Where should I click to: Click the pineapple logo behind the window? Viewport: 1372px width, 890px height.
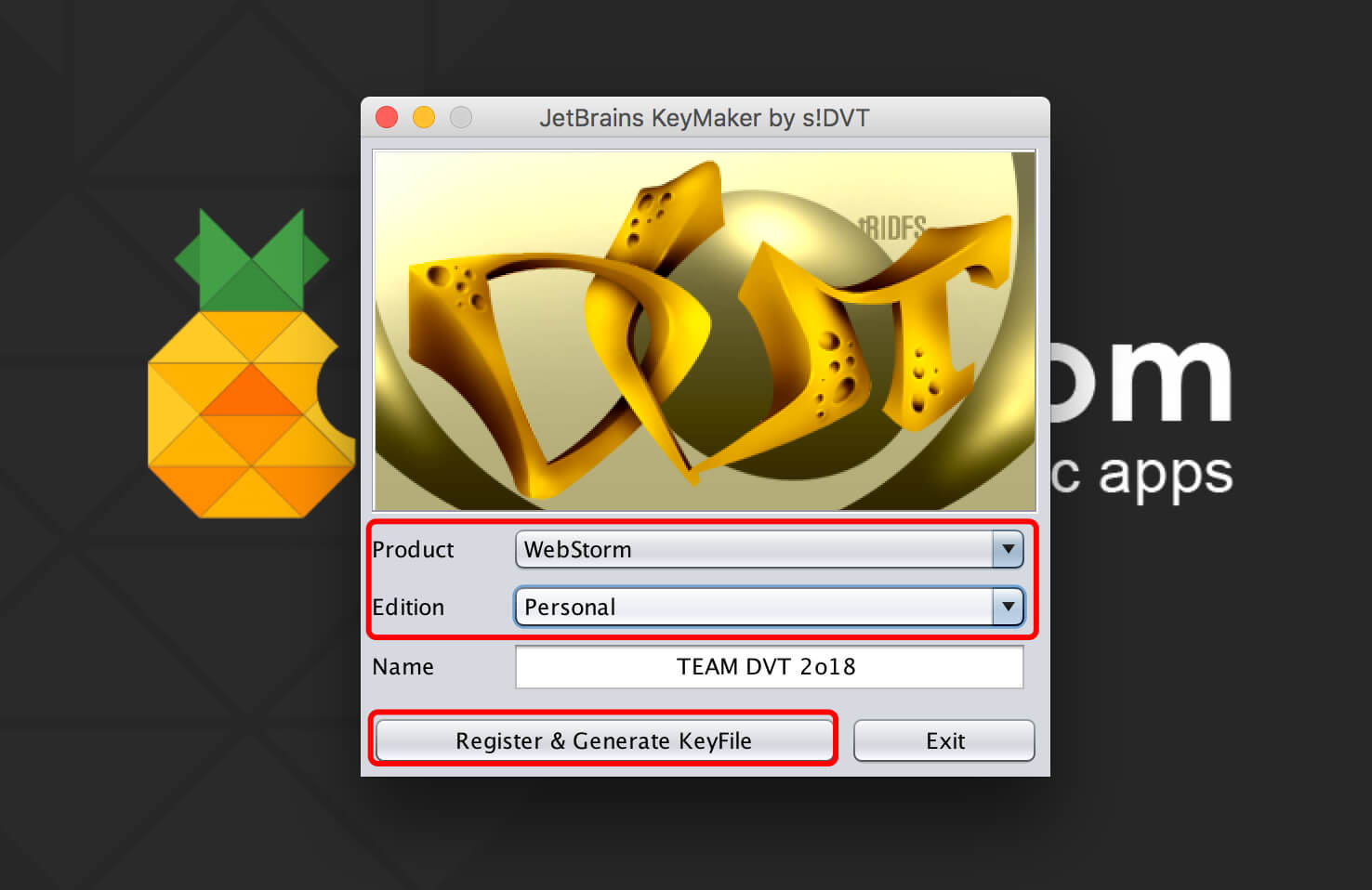251,363
